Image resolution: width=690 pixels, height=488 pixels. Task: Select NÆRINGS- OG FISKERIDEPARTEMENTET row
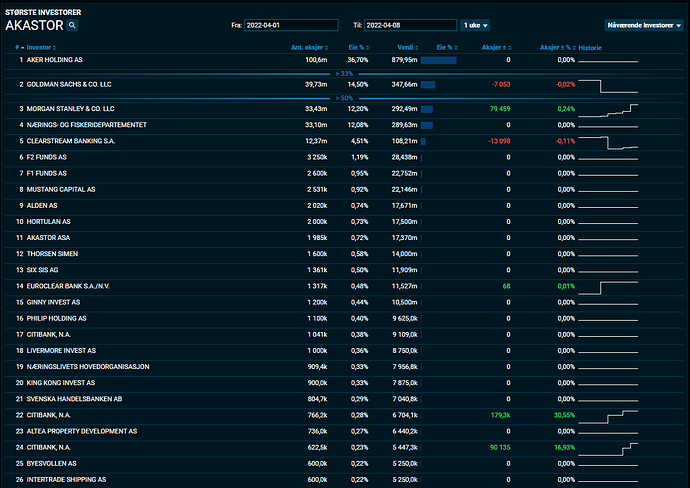(x=345, y=125)
